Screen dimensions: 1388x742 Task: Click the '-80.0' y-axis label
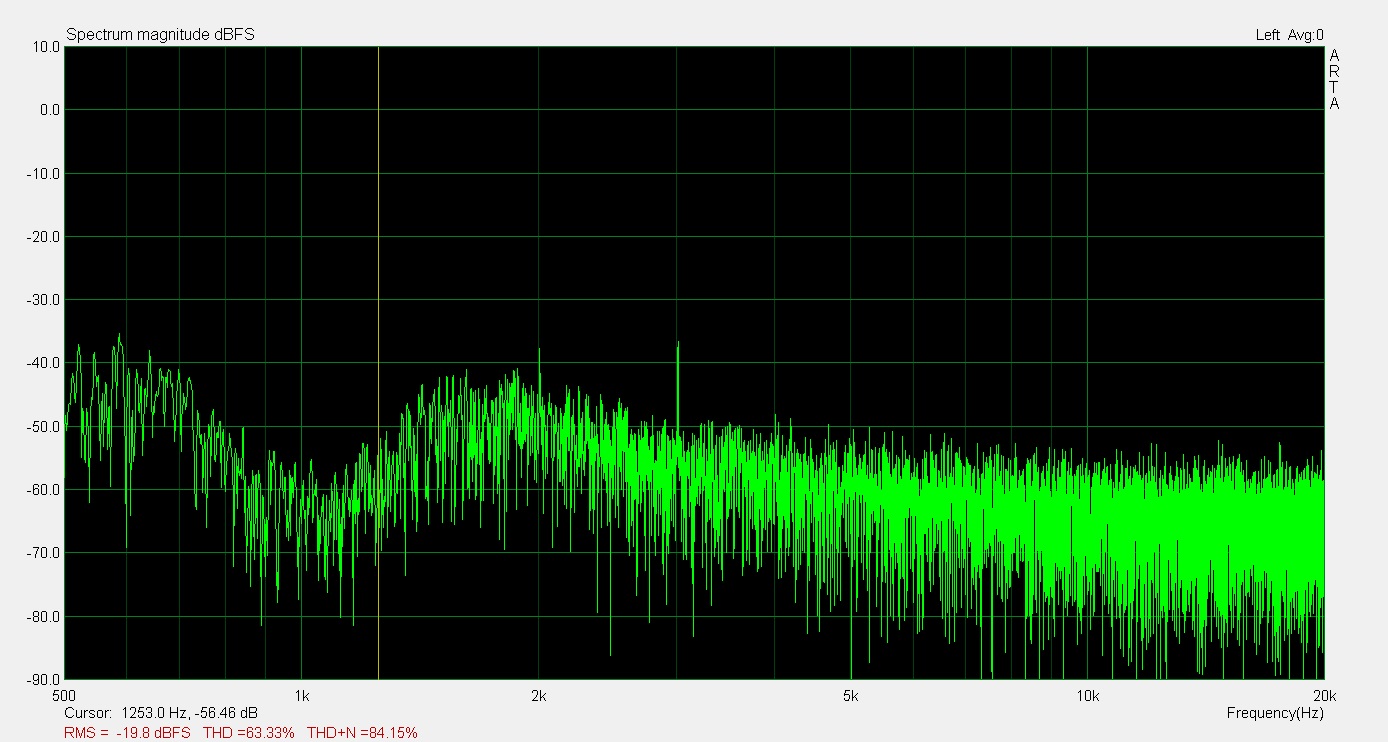click(x=42, y=617)
